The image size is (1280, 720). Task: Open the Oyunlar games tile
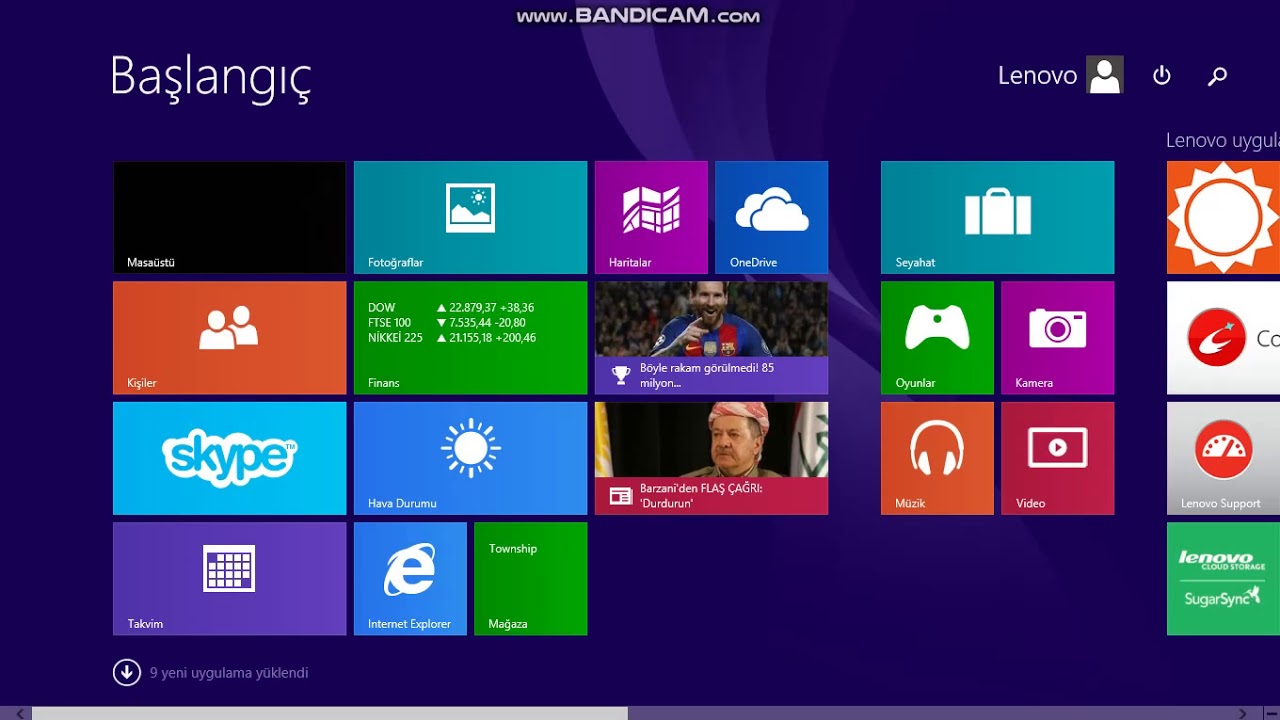point(937,338)
